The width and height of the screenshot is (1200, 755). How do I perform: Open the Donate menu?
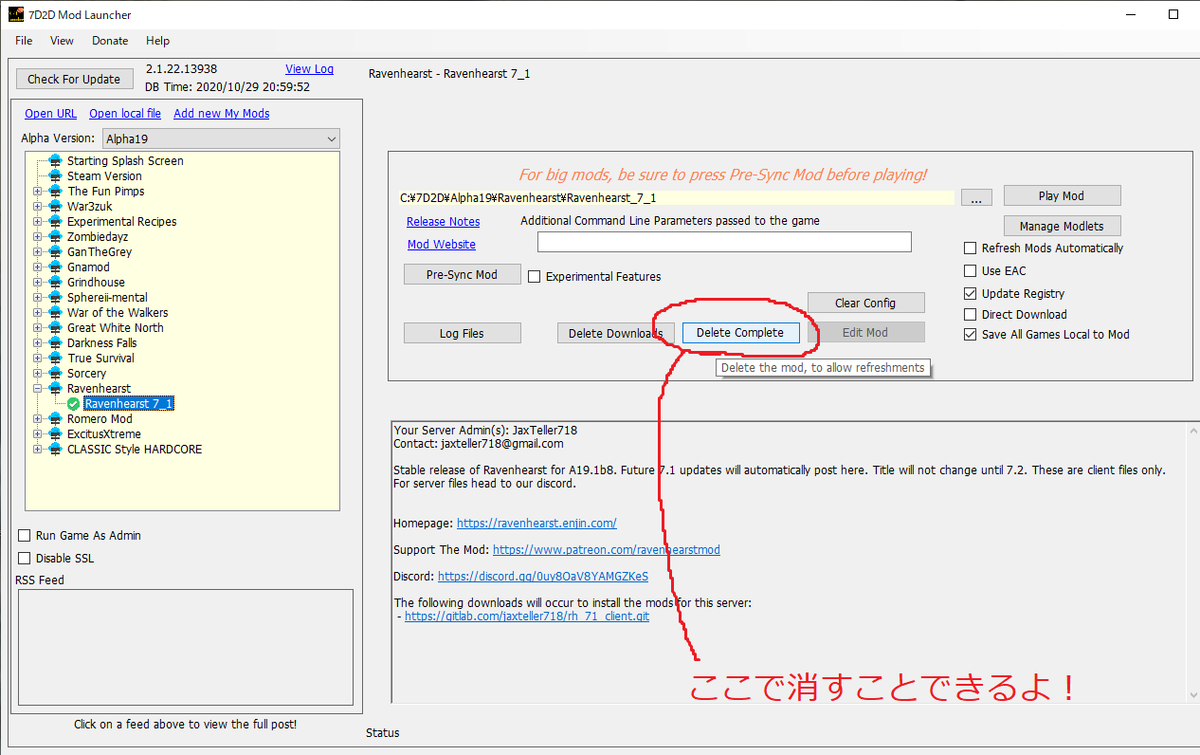(x=109, y=41)
